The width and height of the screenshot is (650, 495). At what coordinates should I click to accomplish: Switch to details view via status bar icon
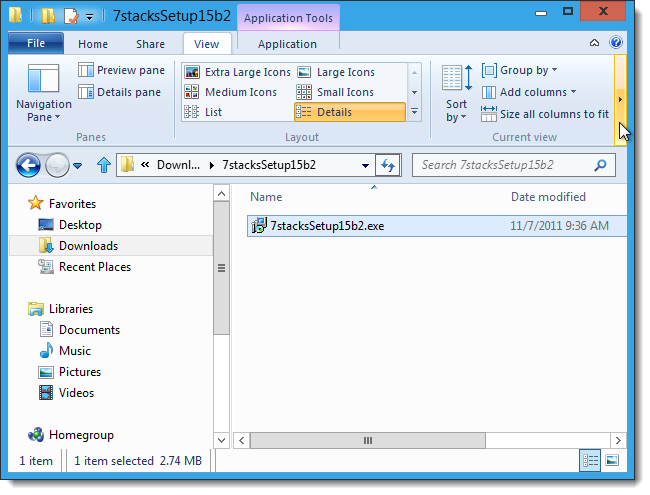click(590, 460)
